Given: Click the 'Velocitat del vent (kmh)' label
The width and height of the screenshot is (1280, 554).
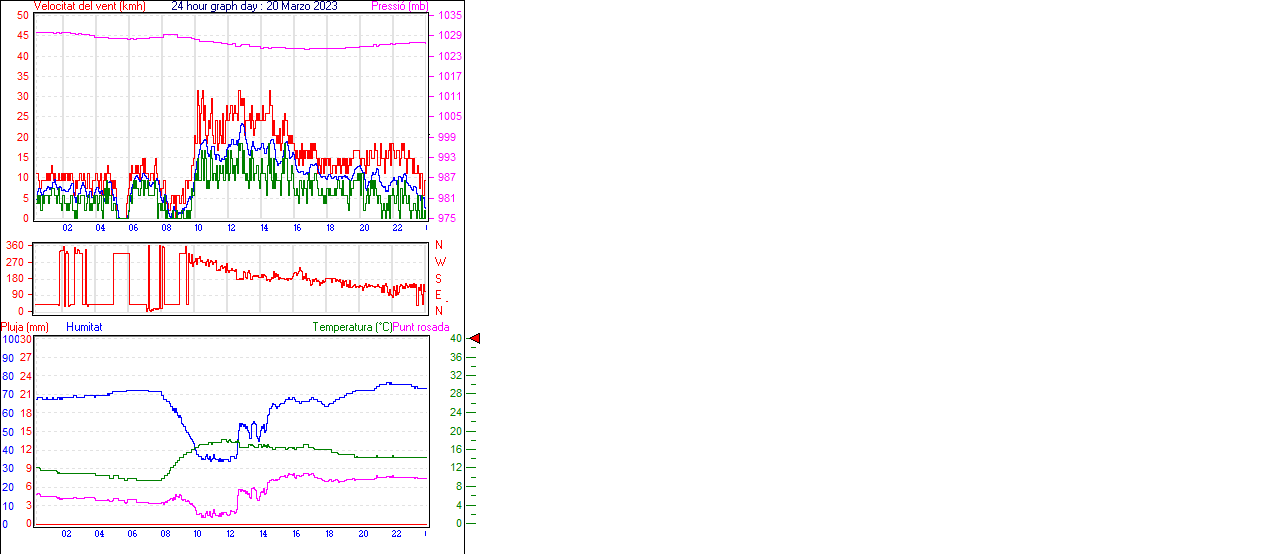Looking at the screenshot, I should pos(89,6).
